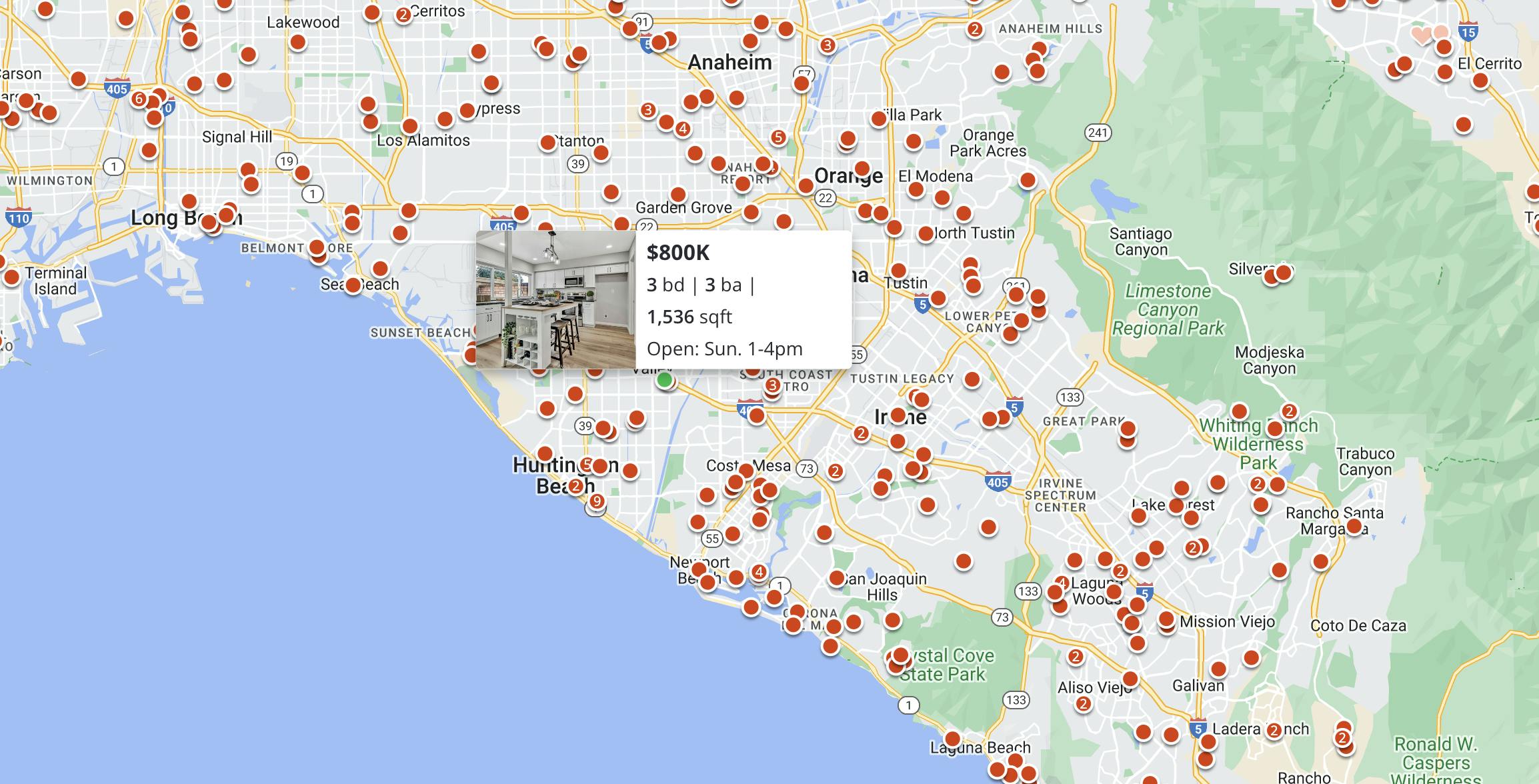The height and width of the screenshot is (784, 1539).
Task: Open the cluster 3 marker northeast of Anaheim
Action: [x=828, y=45]
